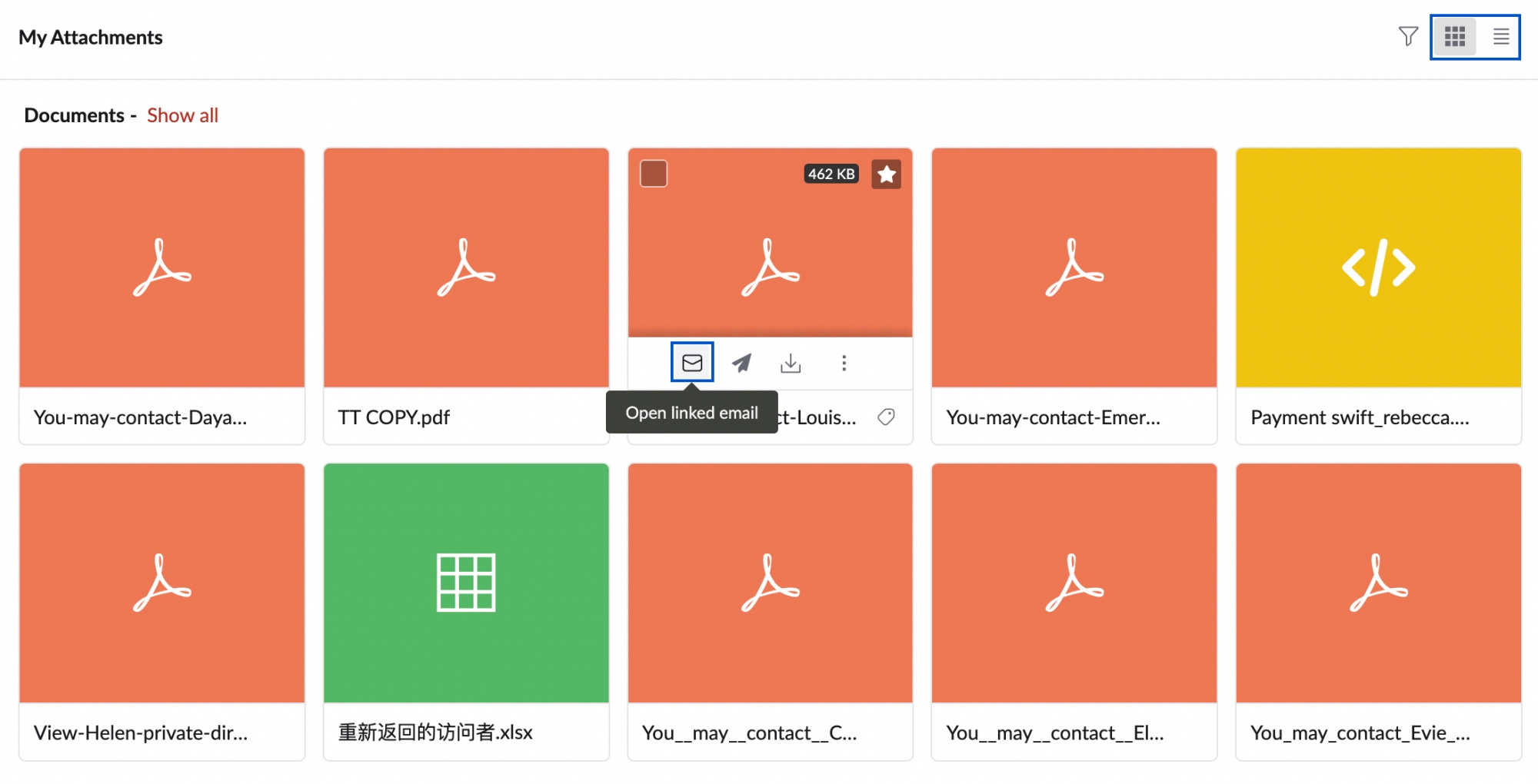Open filter options for attachments
The image size is (1538, 784).
click(x=1408, y=36)
